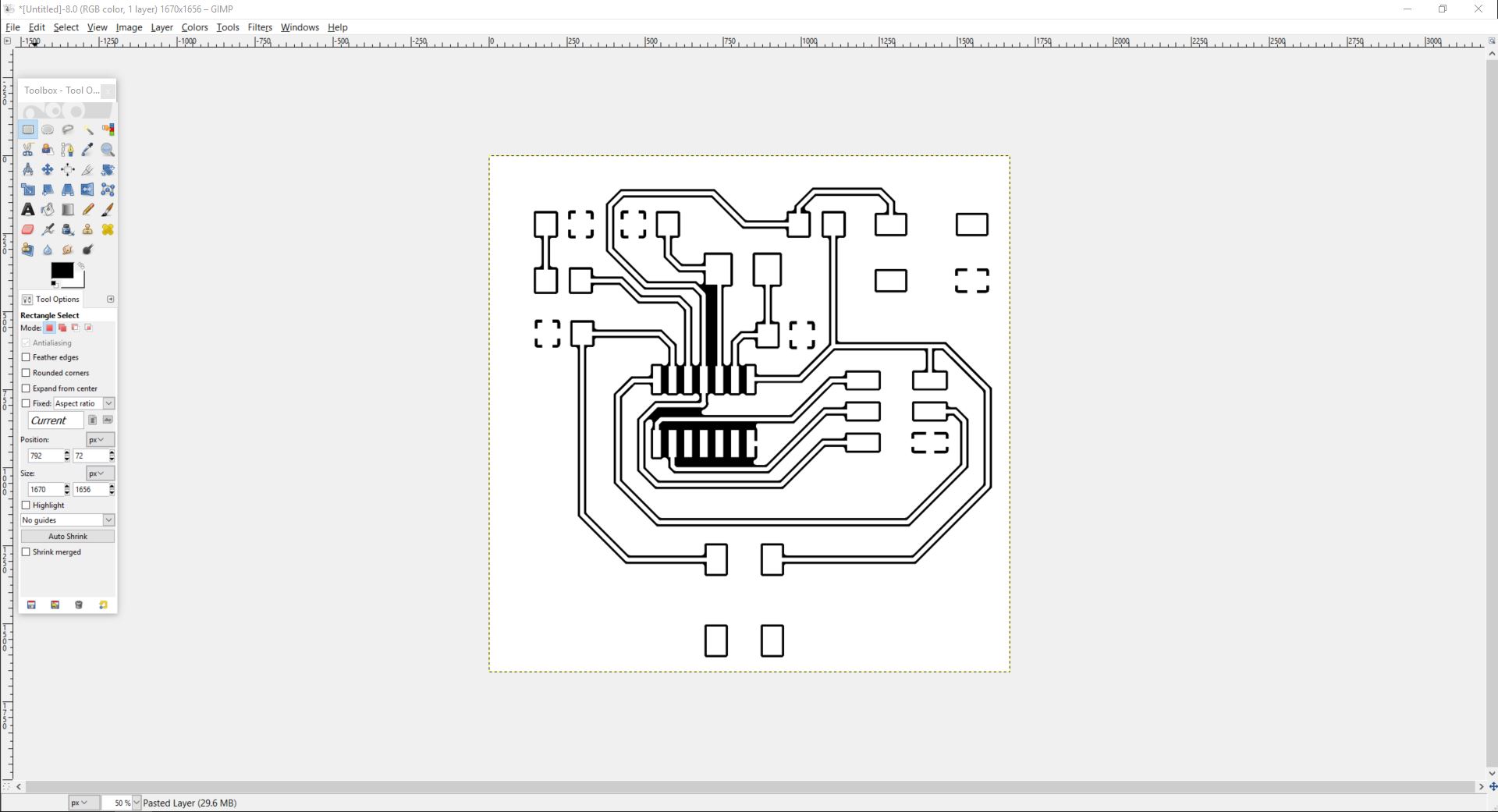Open the Position unit px dropdown
Screen dimensions: 1498x812
pyautogui.click(x=100, y=440)
